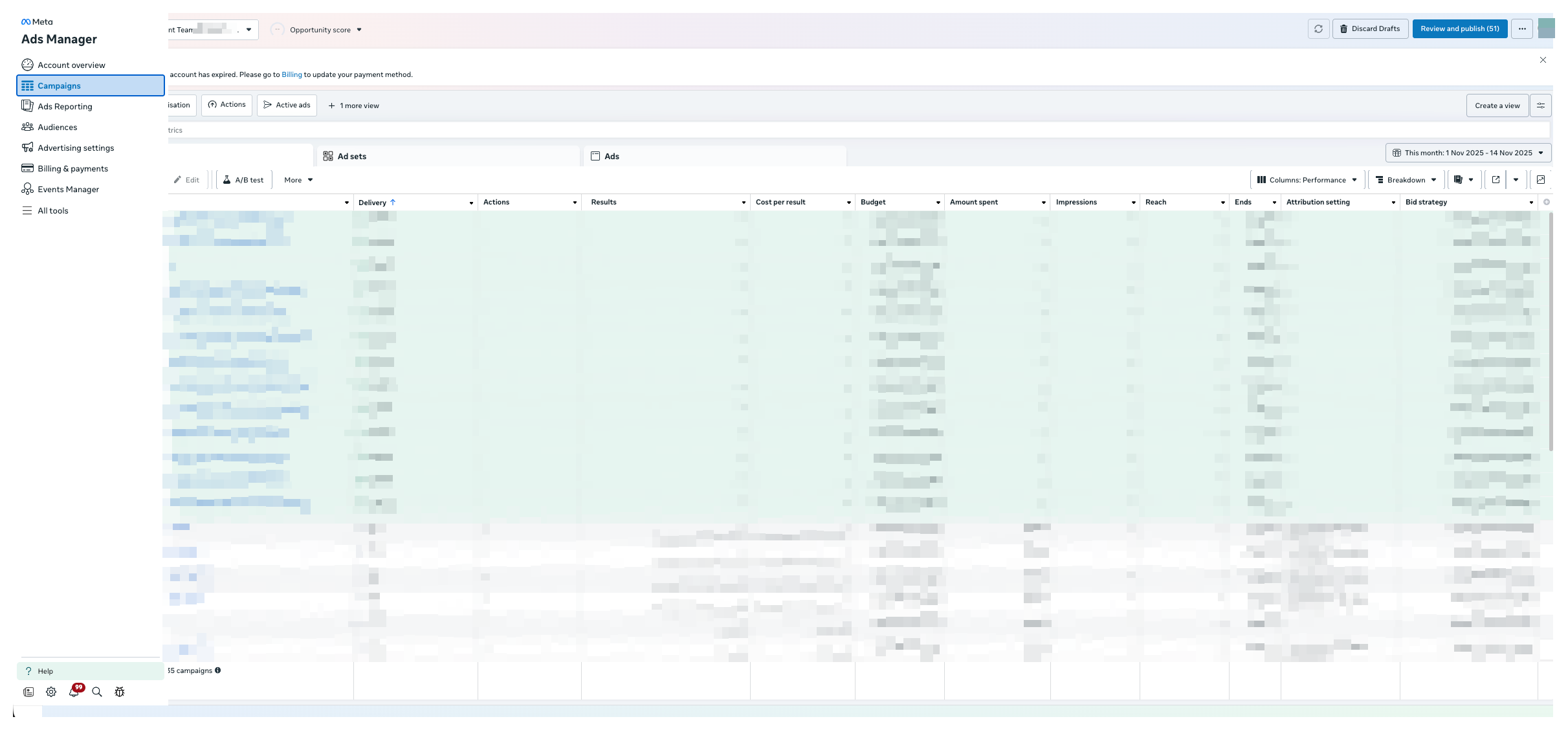Screen dimensions: 1568x730
Task: Open the This month date range picker
Action: point(1468,153)
